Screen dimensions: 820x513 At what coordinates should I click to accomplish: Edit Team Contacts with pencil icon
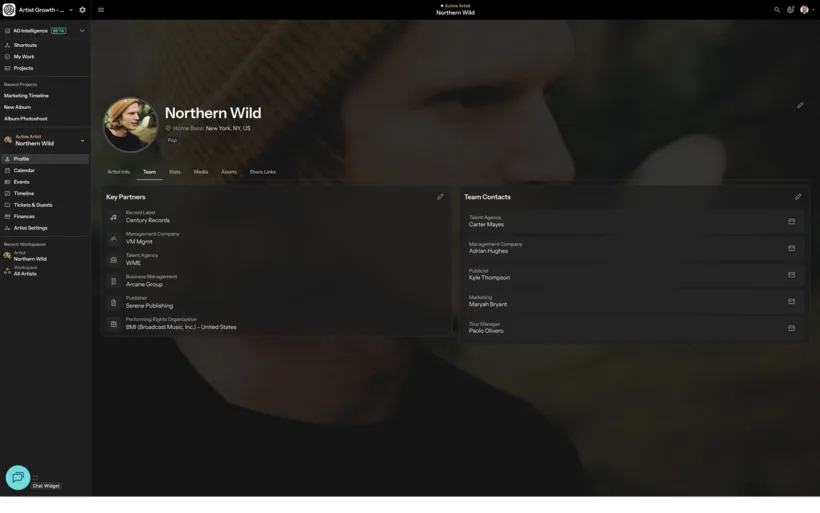coord(798,197)
